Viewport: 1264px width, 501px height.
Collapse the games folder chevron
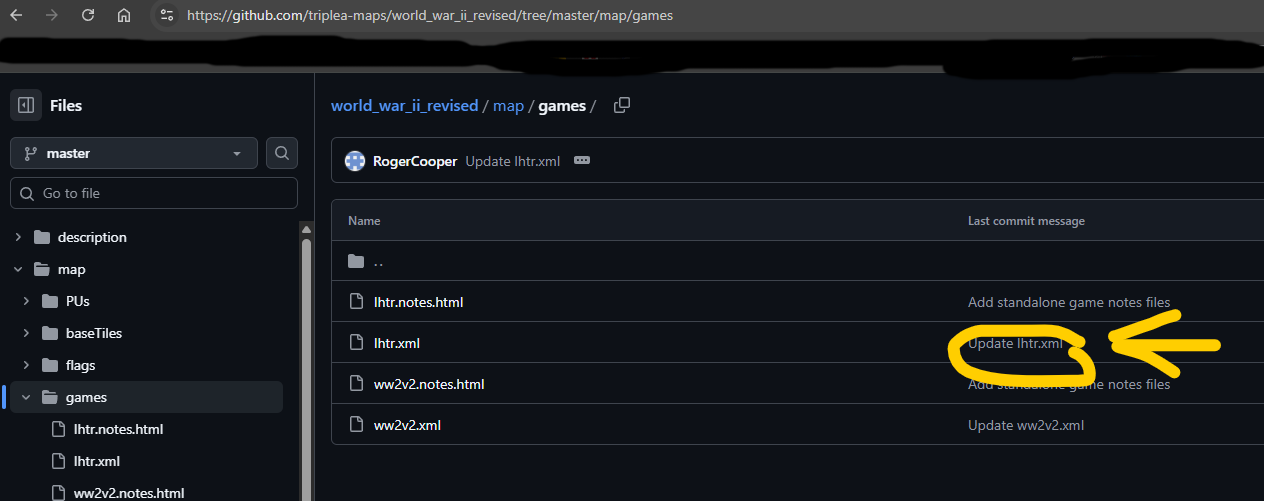tap(26, 397)
